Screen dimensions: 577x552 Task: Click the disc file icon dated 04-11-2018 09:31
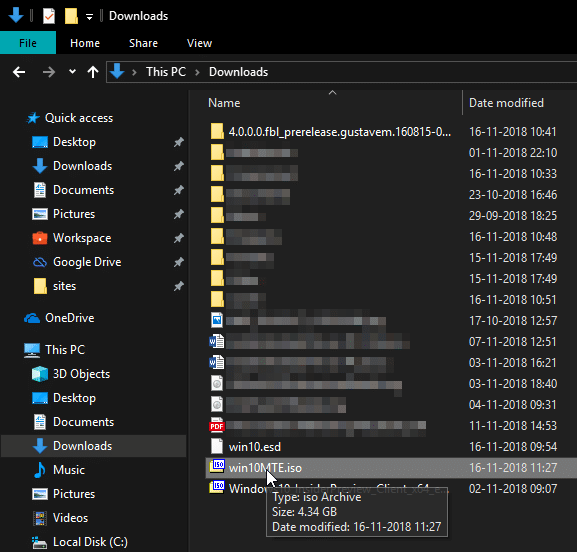[217, 404]
